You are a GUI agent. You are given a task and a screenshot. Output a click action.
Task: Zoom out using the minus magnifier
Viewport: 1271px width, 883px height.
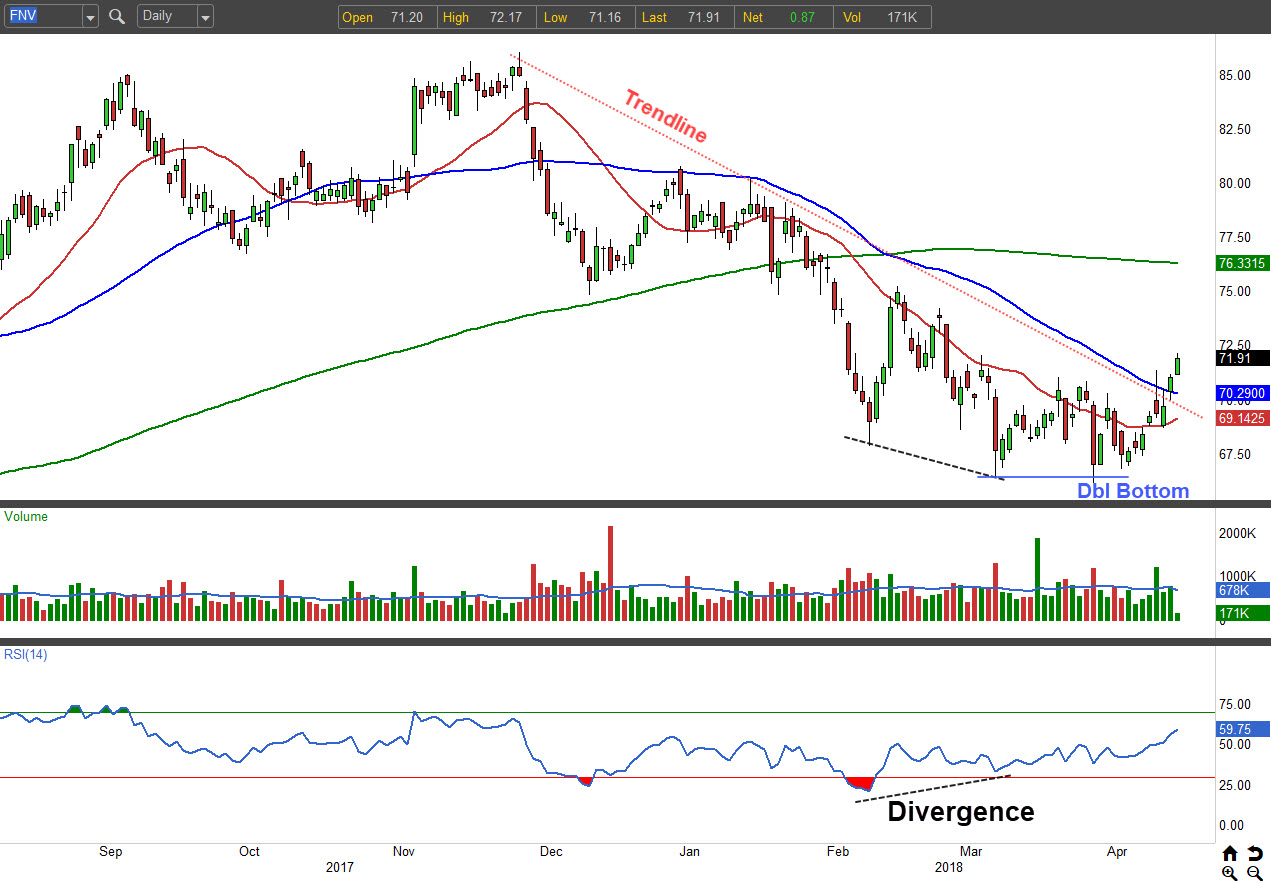(x=1254, y=873)
